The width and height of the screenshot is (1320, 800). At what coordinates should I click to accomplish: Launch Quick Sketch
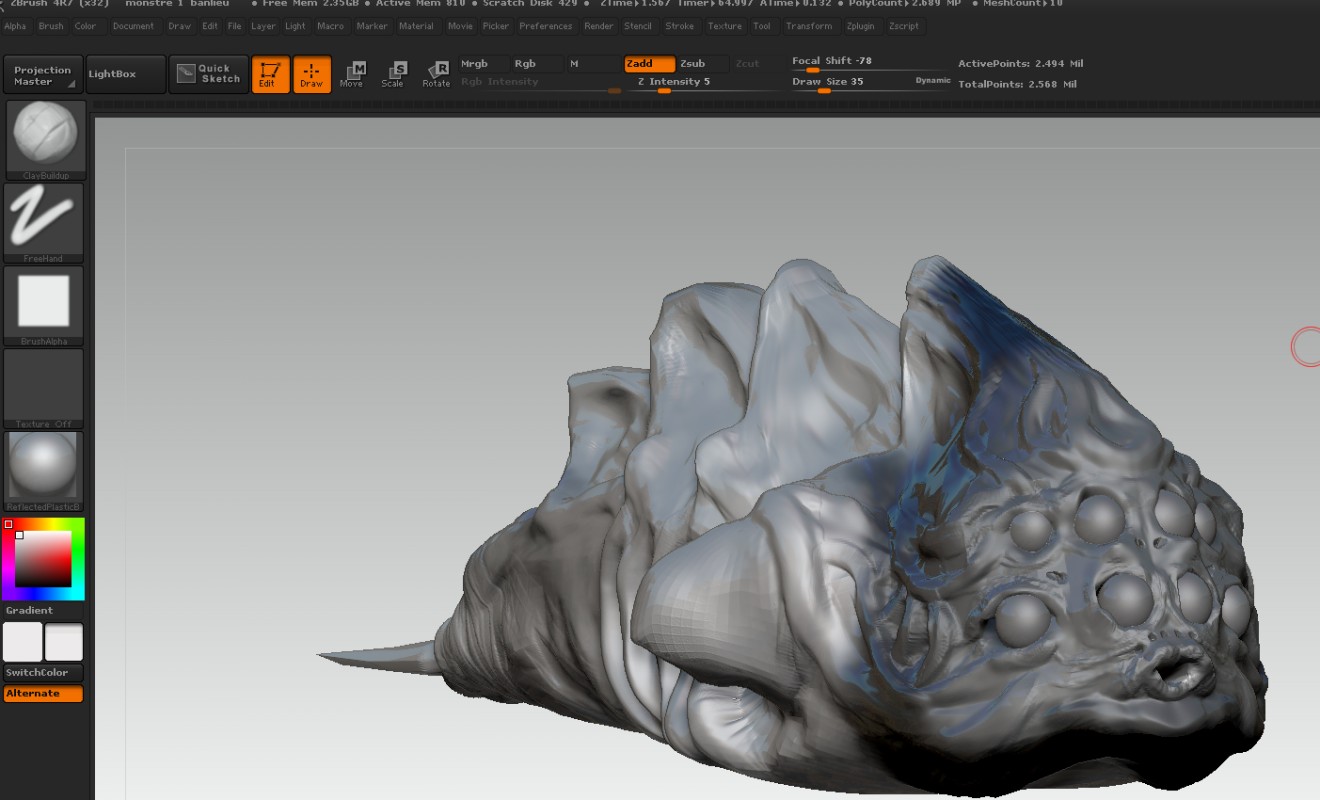[209, 74]
